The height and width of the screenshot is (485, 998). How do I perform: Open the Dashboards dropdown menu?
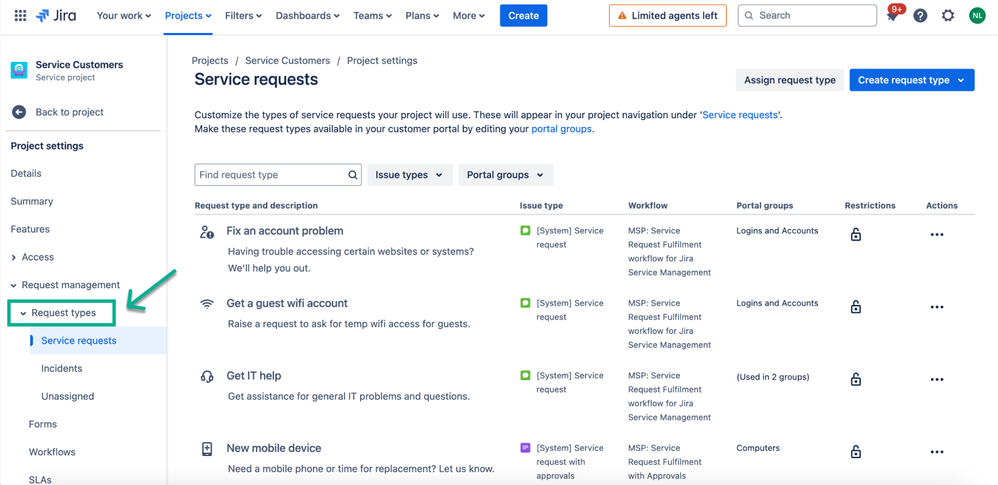click(x=307, y=16)
